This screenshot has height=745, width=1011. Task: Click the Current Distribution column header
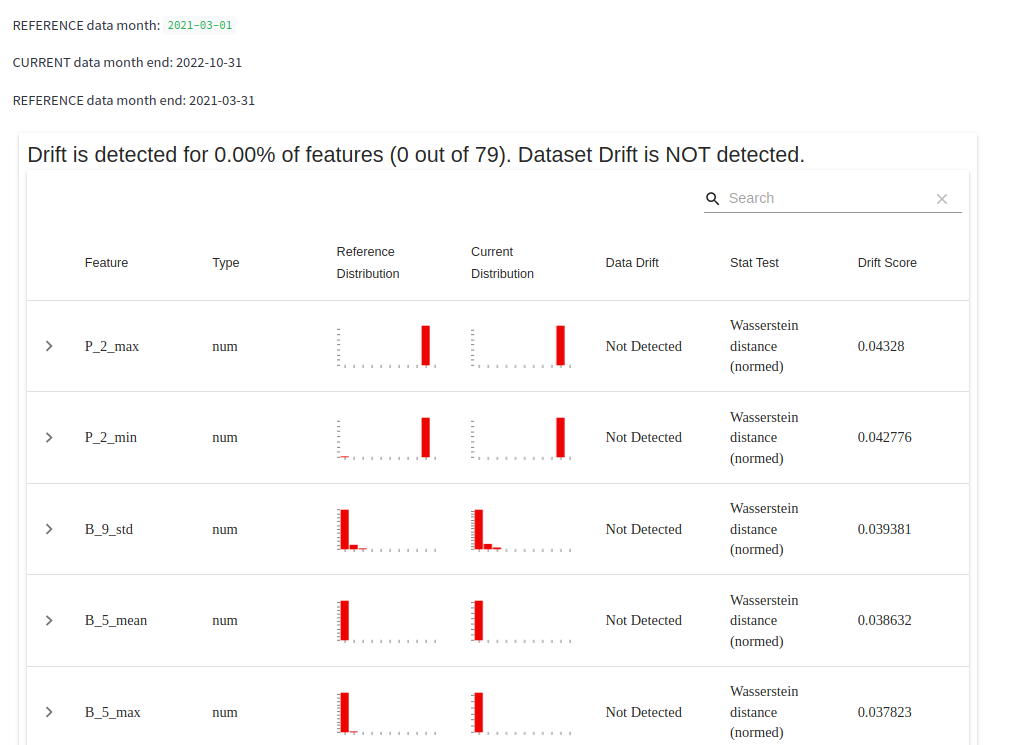click(502, 263)
